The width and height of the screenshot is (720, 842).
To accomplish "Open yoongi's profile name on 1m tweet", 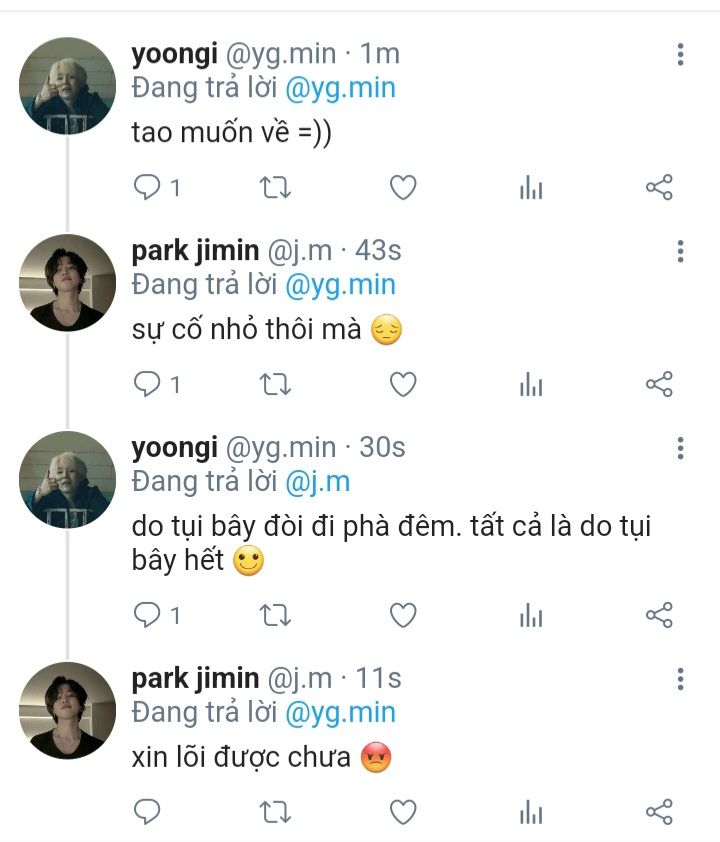I will (165, 54).
